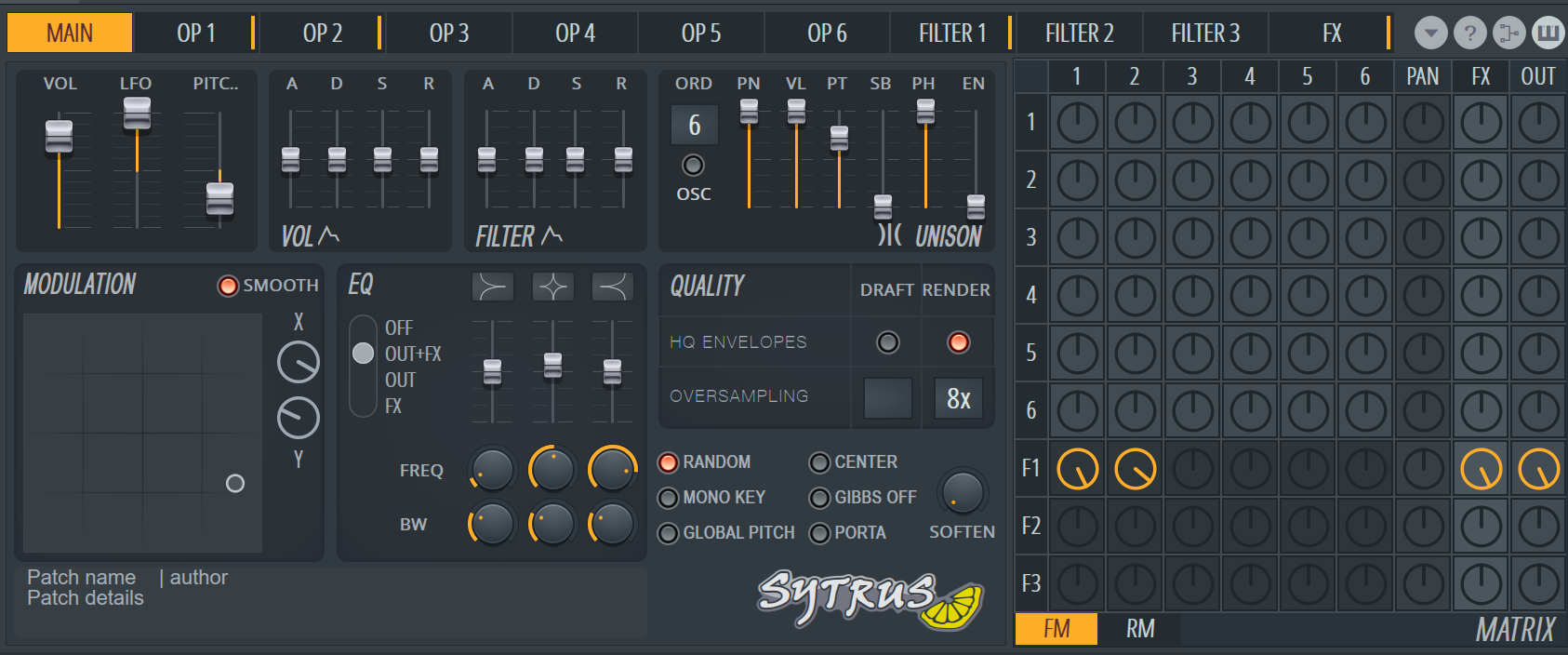Click the first FREQ knob in EQ
The height and width of the screenshot is (655, 1568).
point(492,469)
